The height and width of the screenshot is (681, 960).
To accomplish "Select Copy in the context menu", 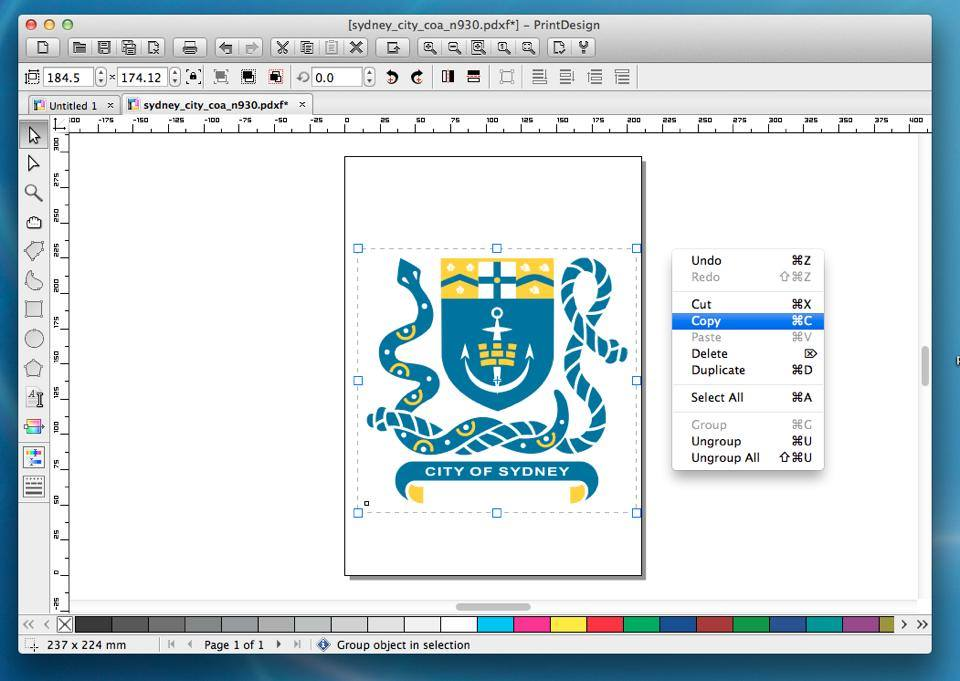I will 748,321.
